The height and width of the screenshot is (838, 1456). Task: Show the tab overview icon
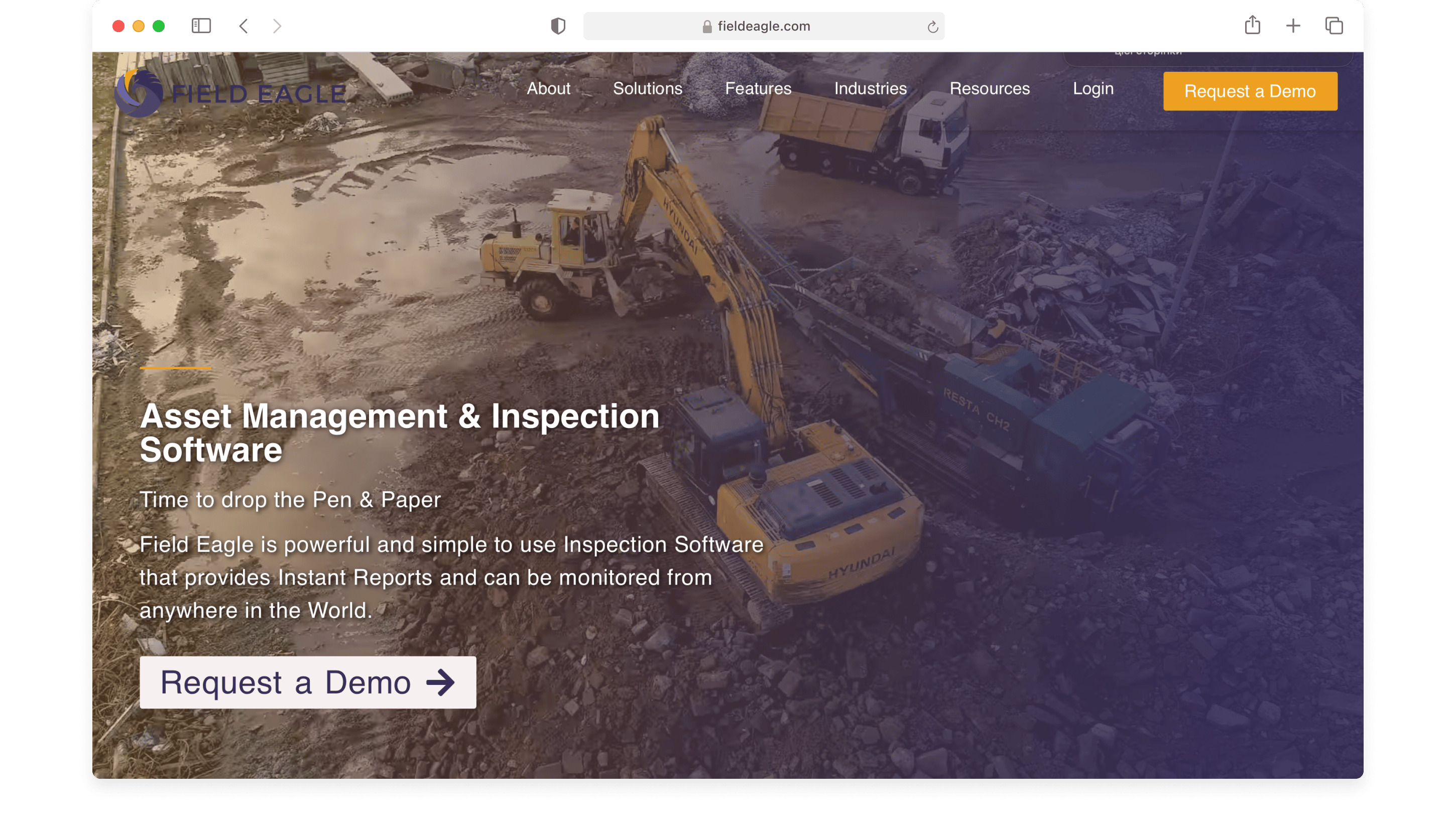1334,26
